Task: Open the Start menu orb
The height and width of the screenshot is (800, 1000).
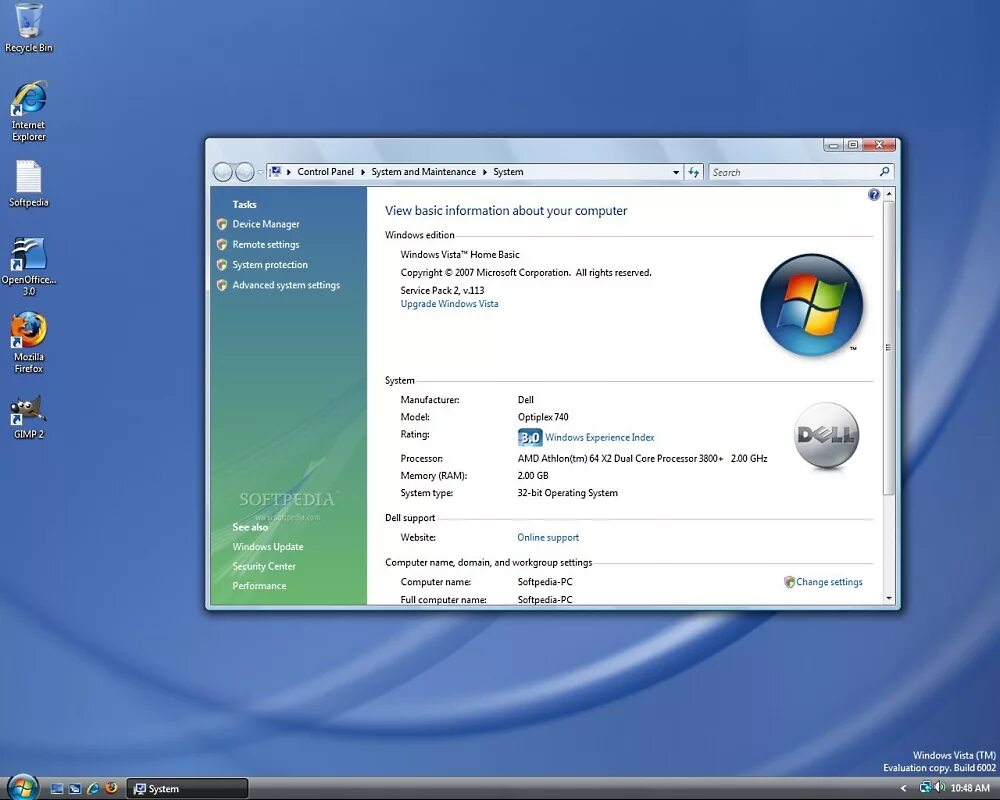Action: pyautogui.click(x=22, y=787)
